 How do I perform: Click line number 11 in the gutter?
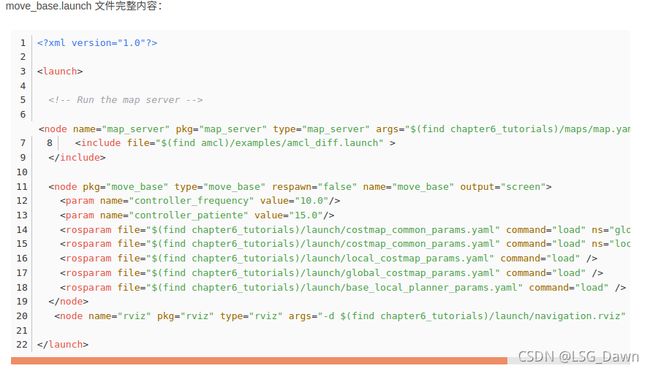pos(22,187)
